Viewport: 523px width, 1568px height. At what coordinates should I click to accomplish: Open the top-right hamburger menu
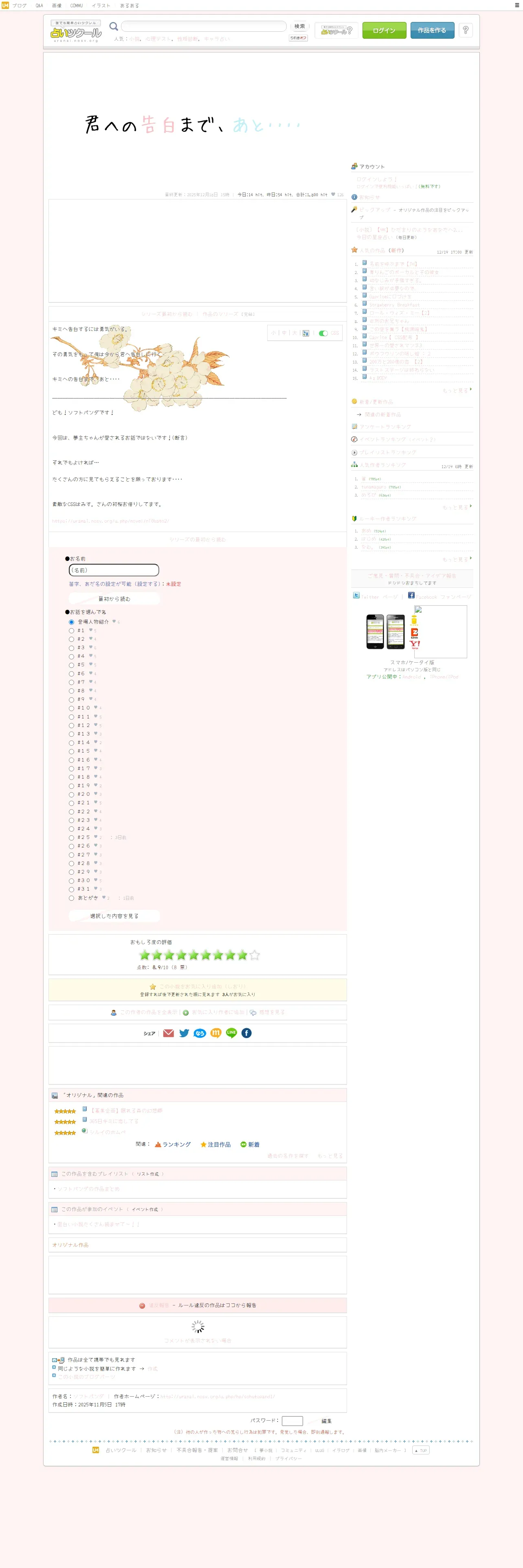click(x=518, y=5)
